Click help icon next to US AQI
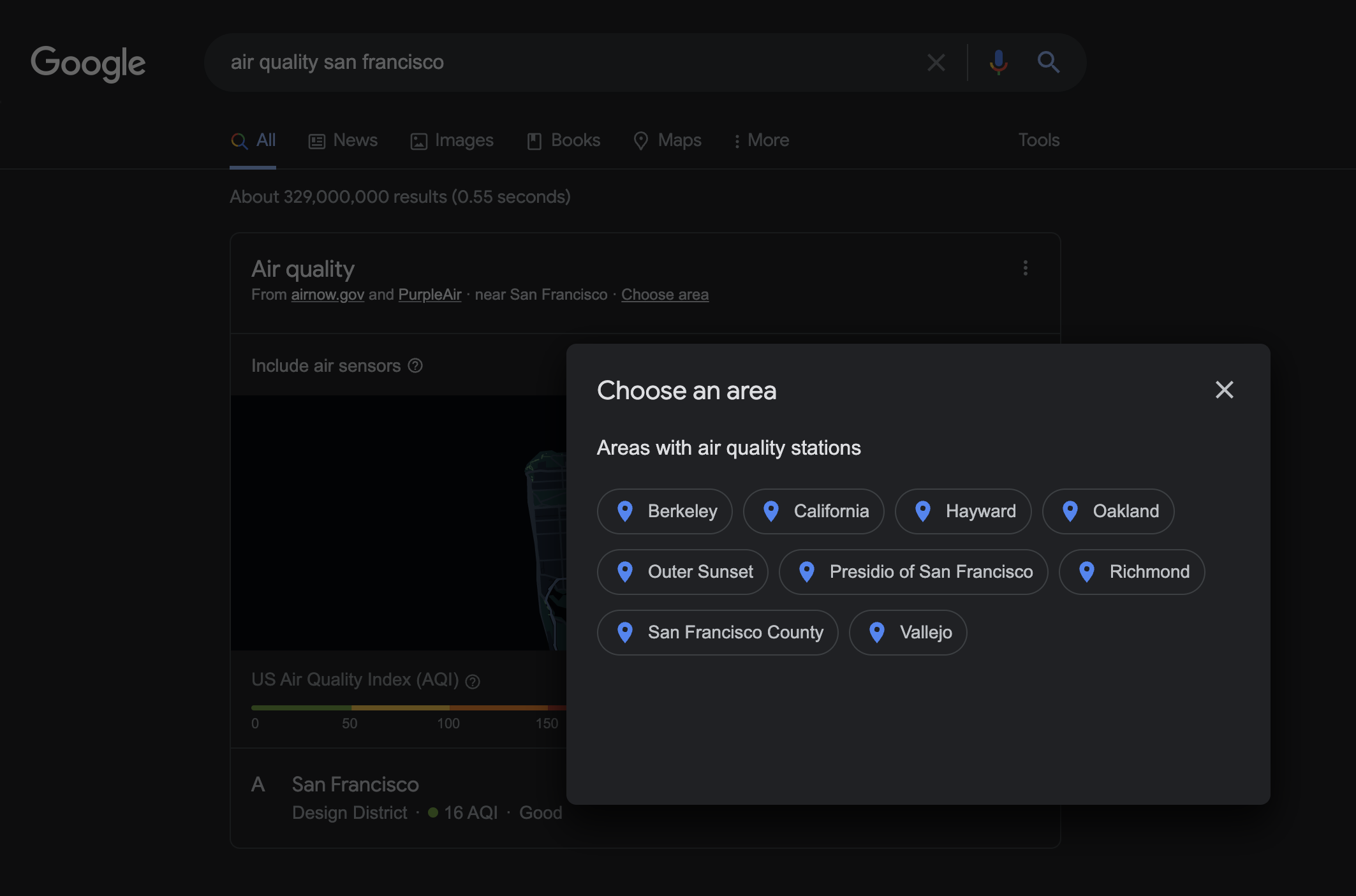This screenshot has height=896, width=1356. (x=473, y=682)
